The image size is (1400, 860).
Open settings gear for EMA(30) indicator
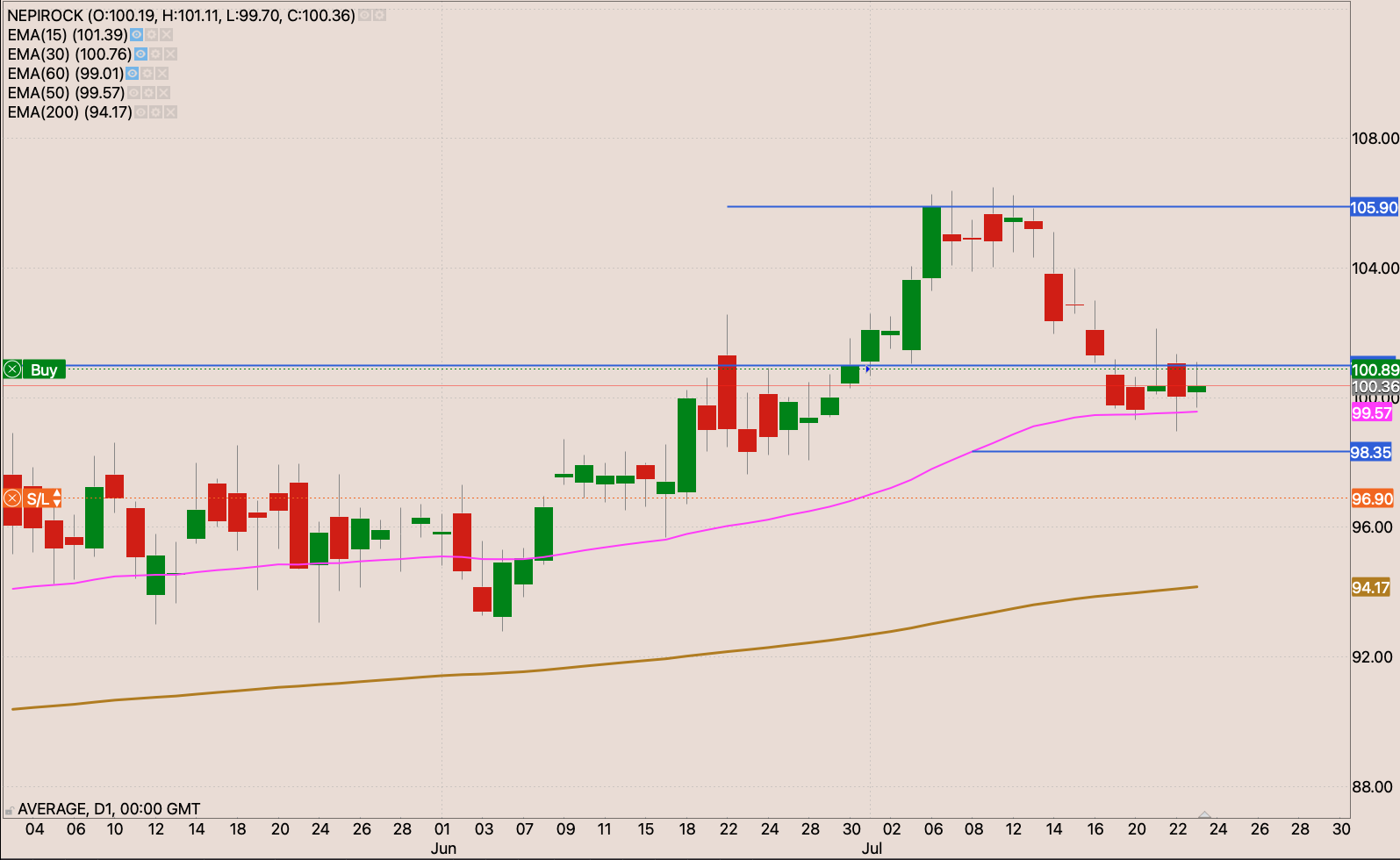pos(155,54)
